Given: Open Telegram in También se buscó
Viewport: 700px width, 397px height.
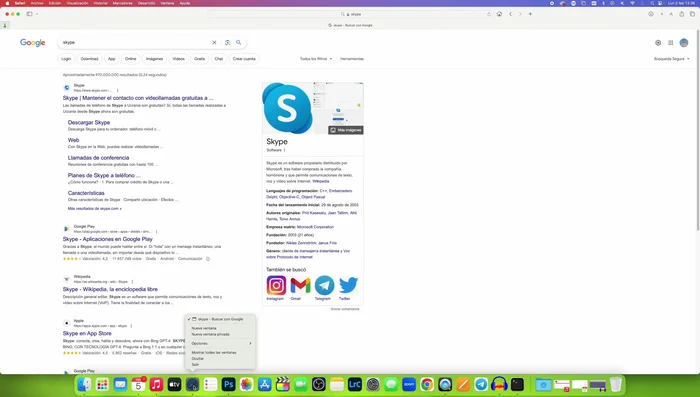Looking at the screenshot, I should (324, 288).
